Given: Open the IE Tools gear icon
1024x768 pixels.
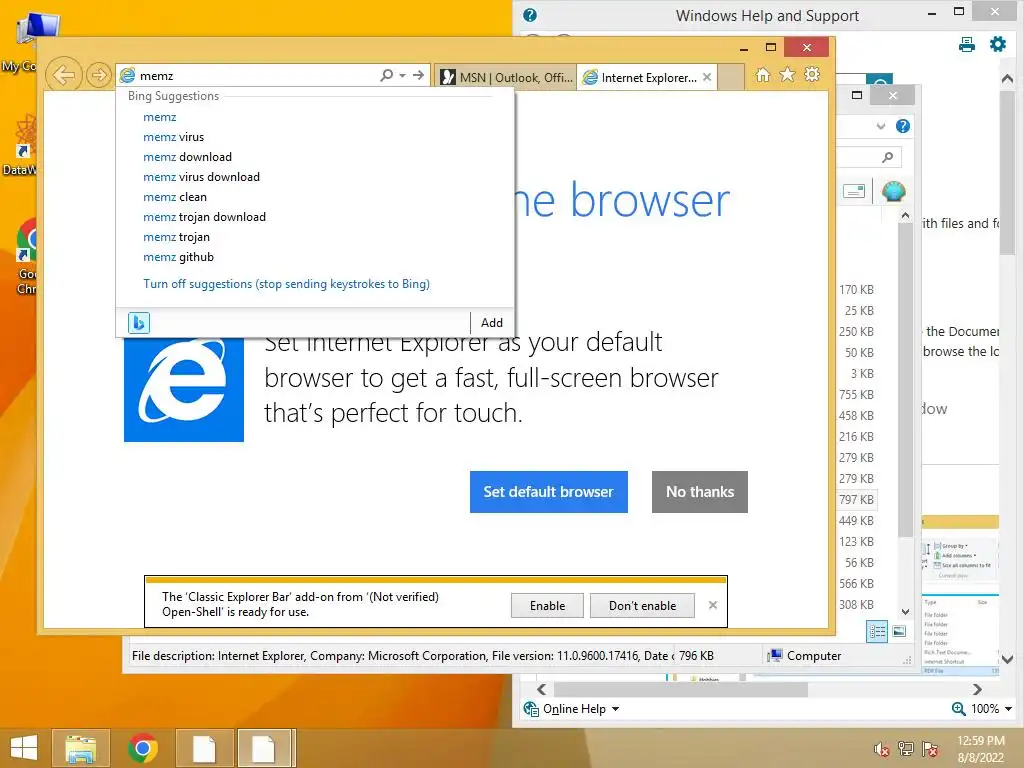Looking at the screenshot, I should [812, 74].
